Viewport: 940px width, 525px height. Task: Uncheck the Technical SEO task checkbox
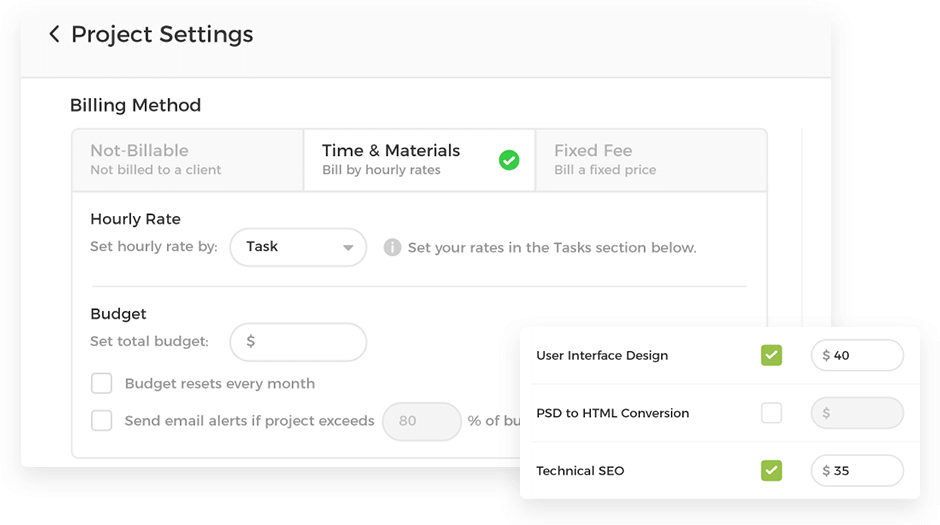pos(771,470)
